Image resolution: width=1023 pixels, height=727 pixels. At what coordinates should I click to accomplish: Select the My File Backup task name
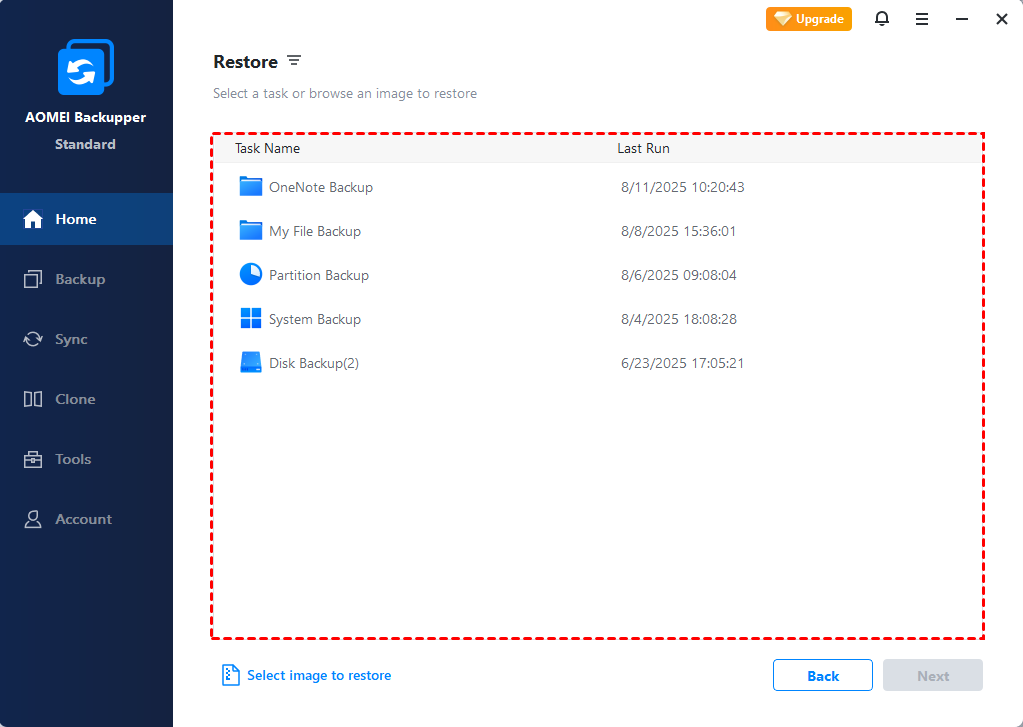(x=315, y=231)
